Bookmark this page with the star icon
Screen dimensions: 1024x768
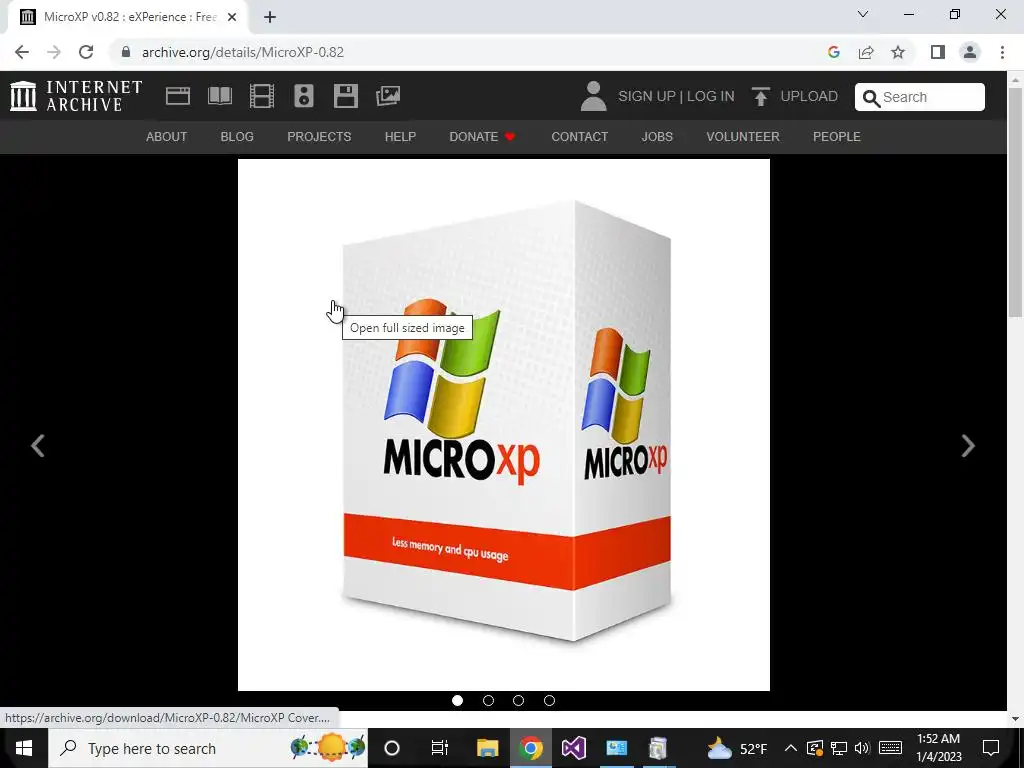pyautogui.click(x=899, y=52)
